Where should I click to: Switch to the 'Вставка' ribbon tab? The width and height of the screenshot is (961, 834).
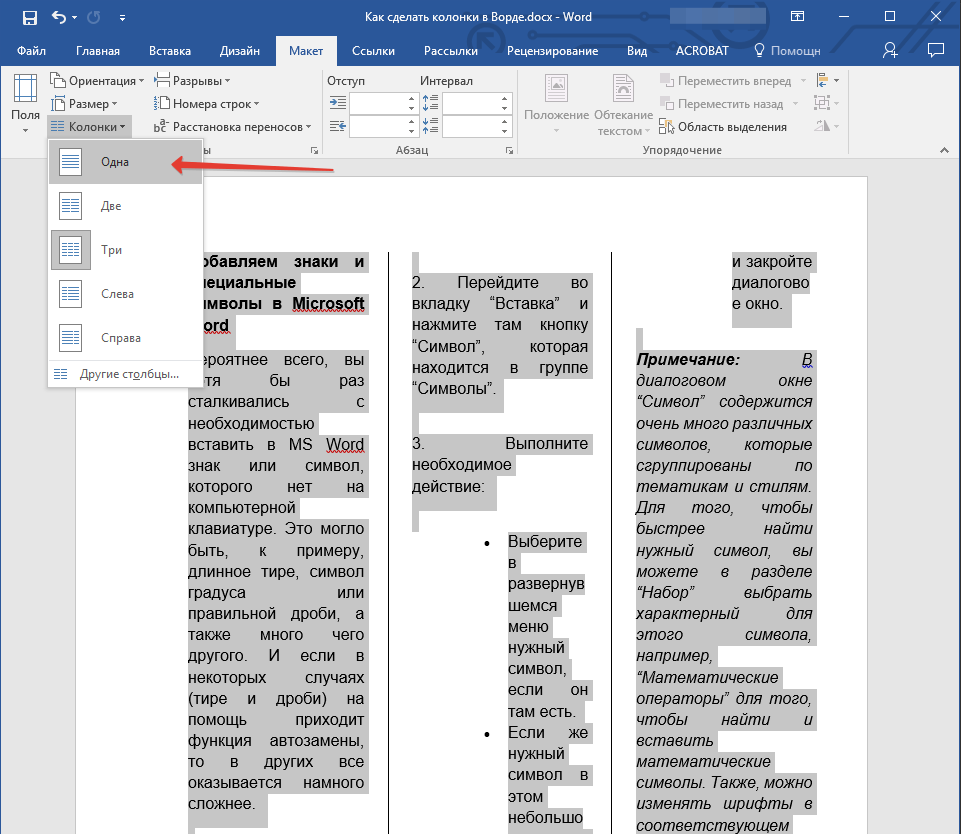point(169,51)
